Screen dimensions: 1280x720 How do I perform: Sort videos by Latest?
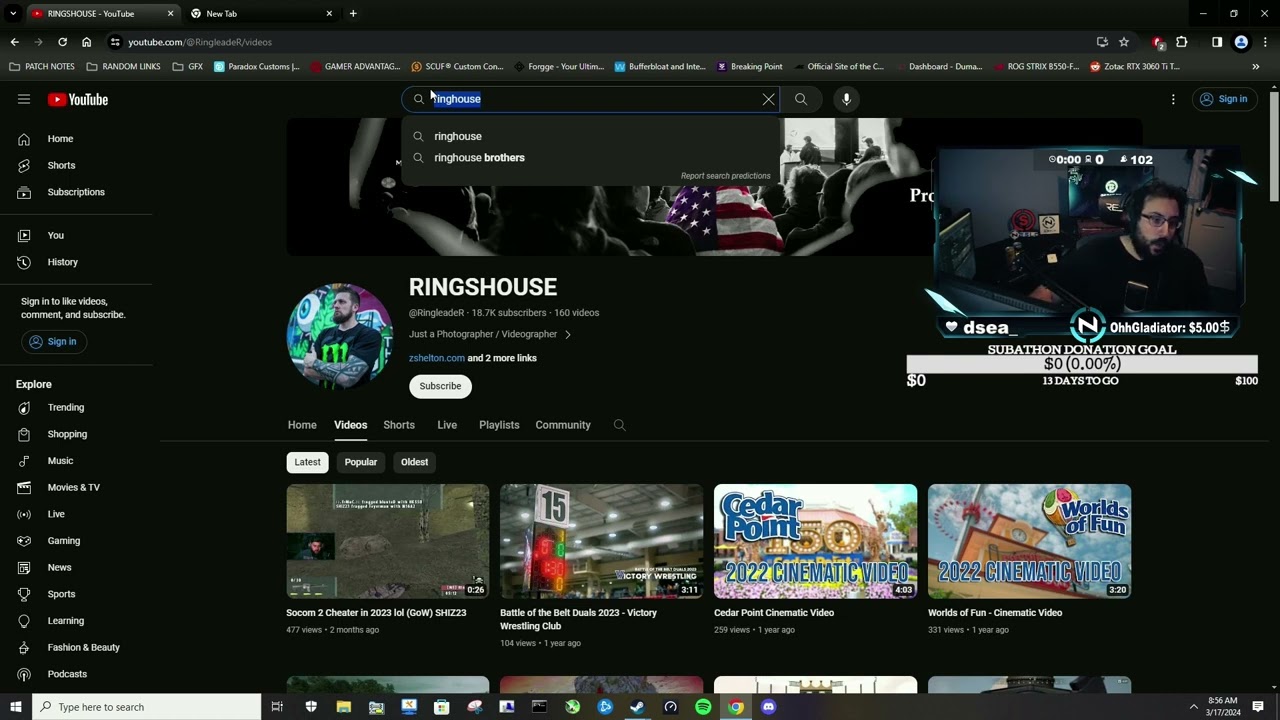pos(308,462)
